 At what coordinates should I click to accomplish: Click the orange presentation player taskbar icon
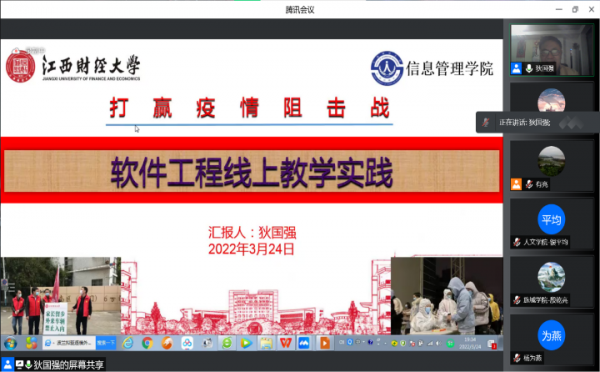tap(324, 343)
